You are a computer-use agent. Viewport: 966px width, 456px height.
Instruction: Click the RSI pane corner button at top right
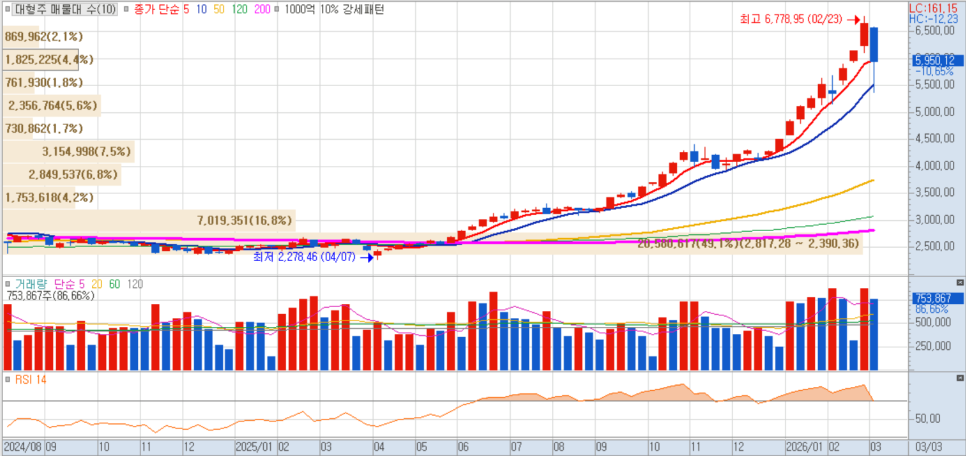tap(960, 377)
